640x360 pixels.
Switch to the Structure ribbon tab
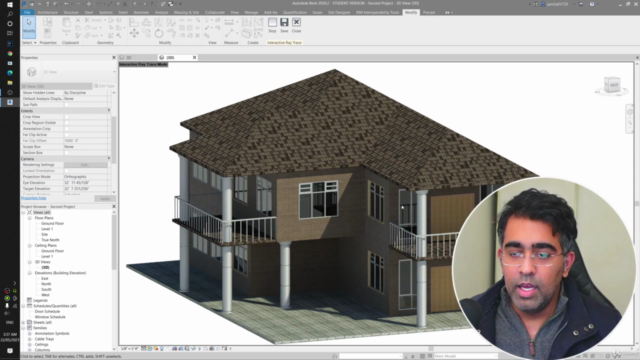(71, 12)
